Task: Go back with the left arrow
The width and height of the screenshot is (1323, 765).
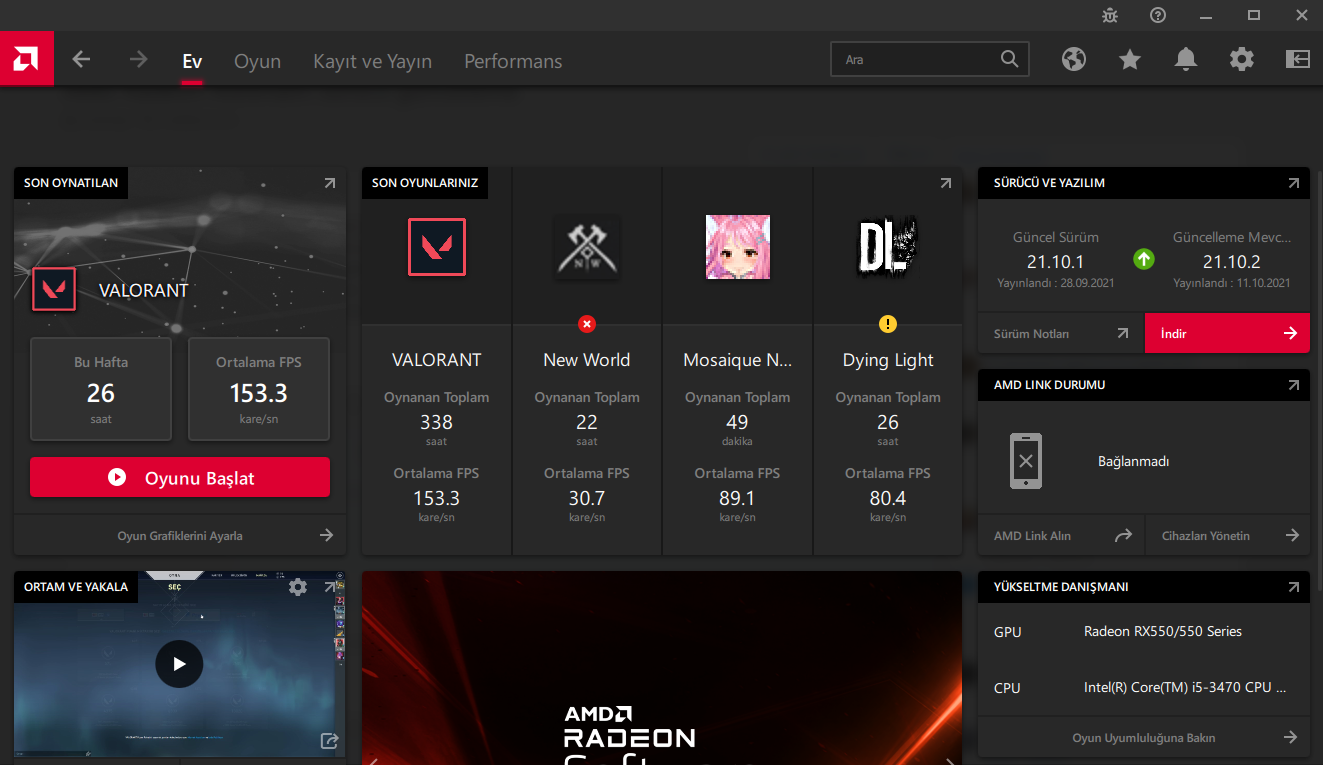Action: click(x=81, y=60)
